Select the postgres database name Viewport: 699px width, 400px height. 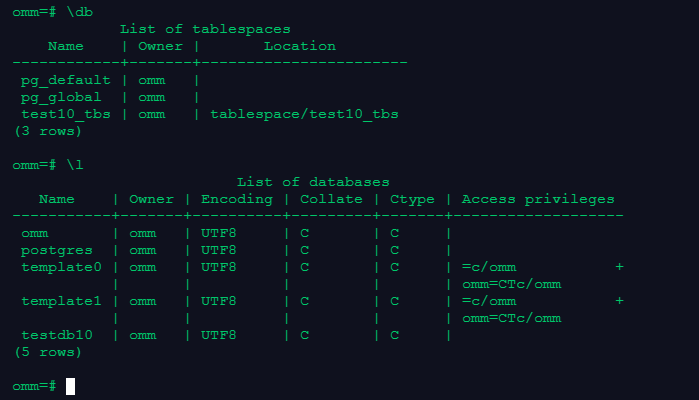tap(57, 250)
